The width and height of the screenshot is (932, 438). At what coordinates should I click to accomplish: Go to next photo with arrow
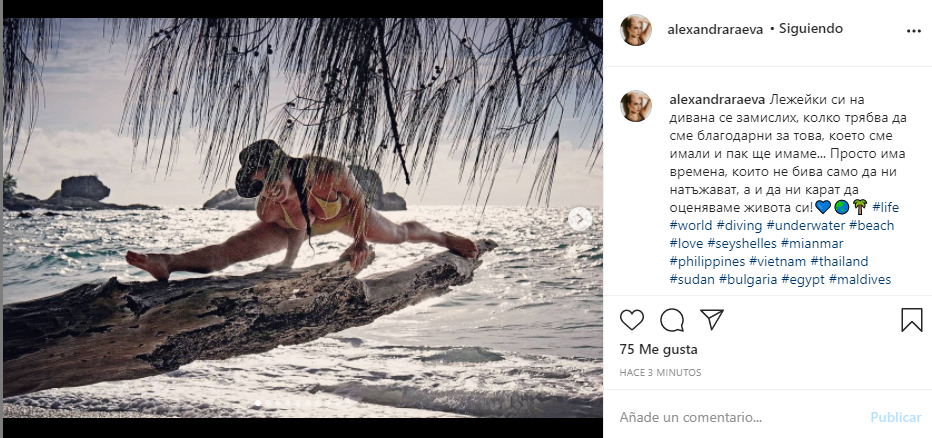point(580,218)
